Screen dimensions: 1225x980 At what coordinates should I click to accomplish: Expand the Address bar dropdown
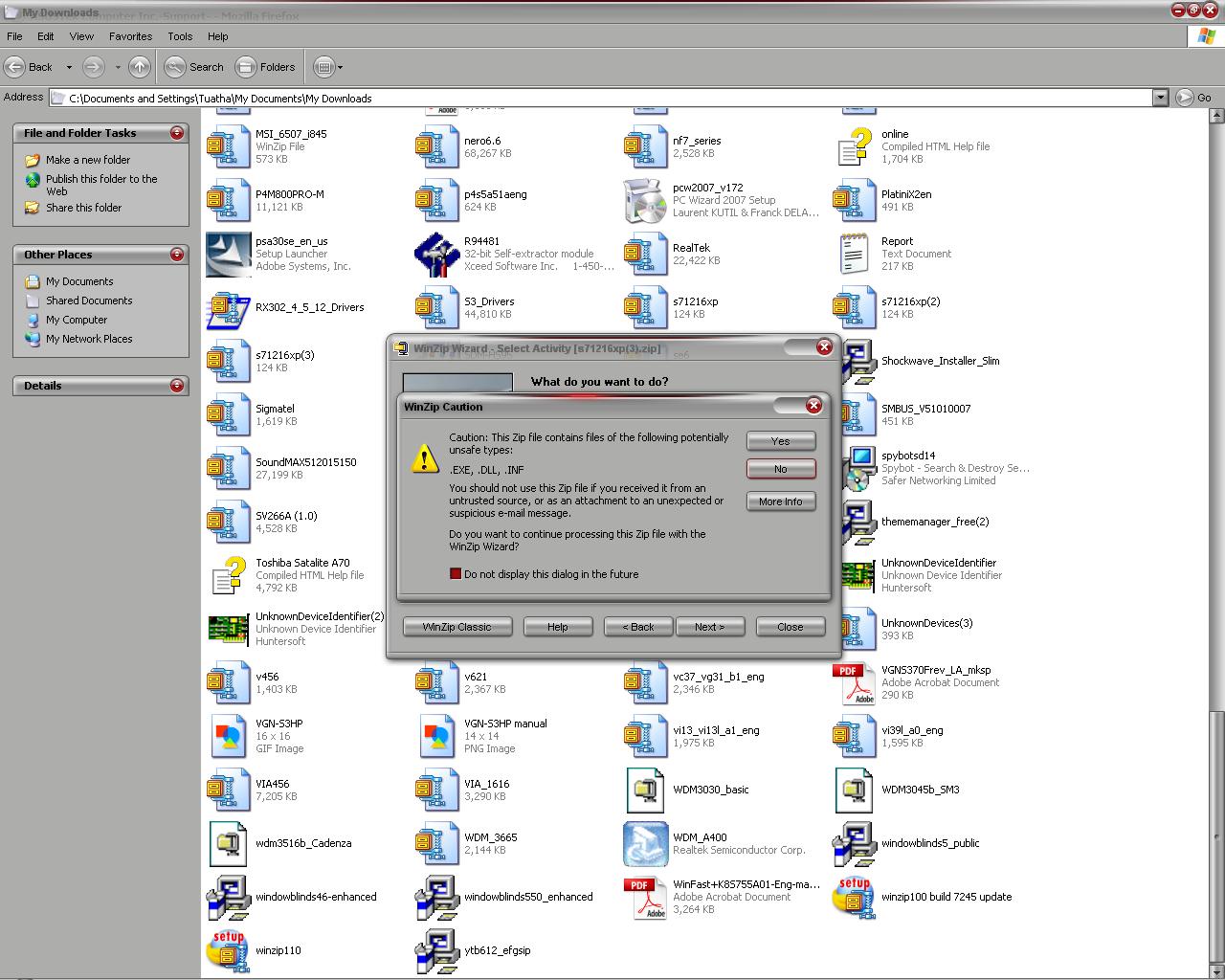coord(1160,98)
